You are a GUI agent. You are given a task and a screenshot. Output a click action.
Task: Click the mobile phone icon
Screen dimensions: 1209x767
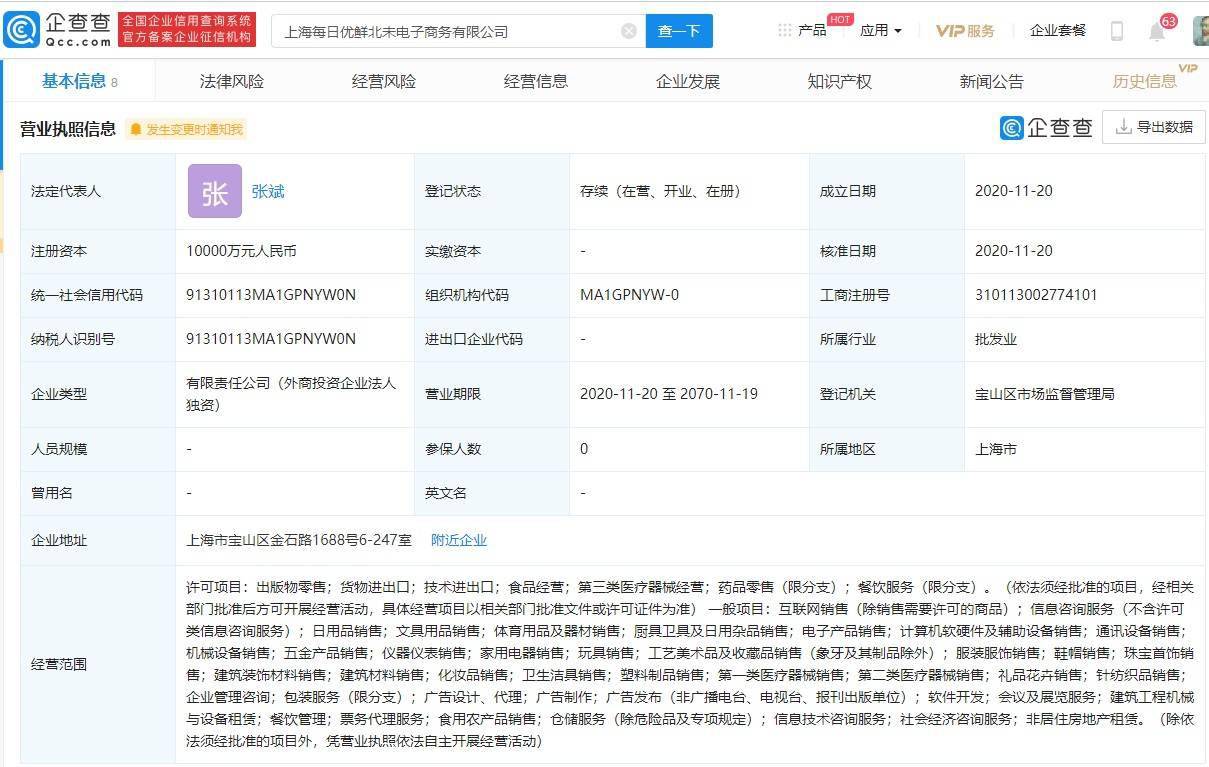(1117, 31)
